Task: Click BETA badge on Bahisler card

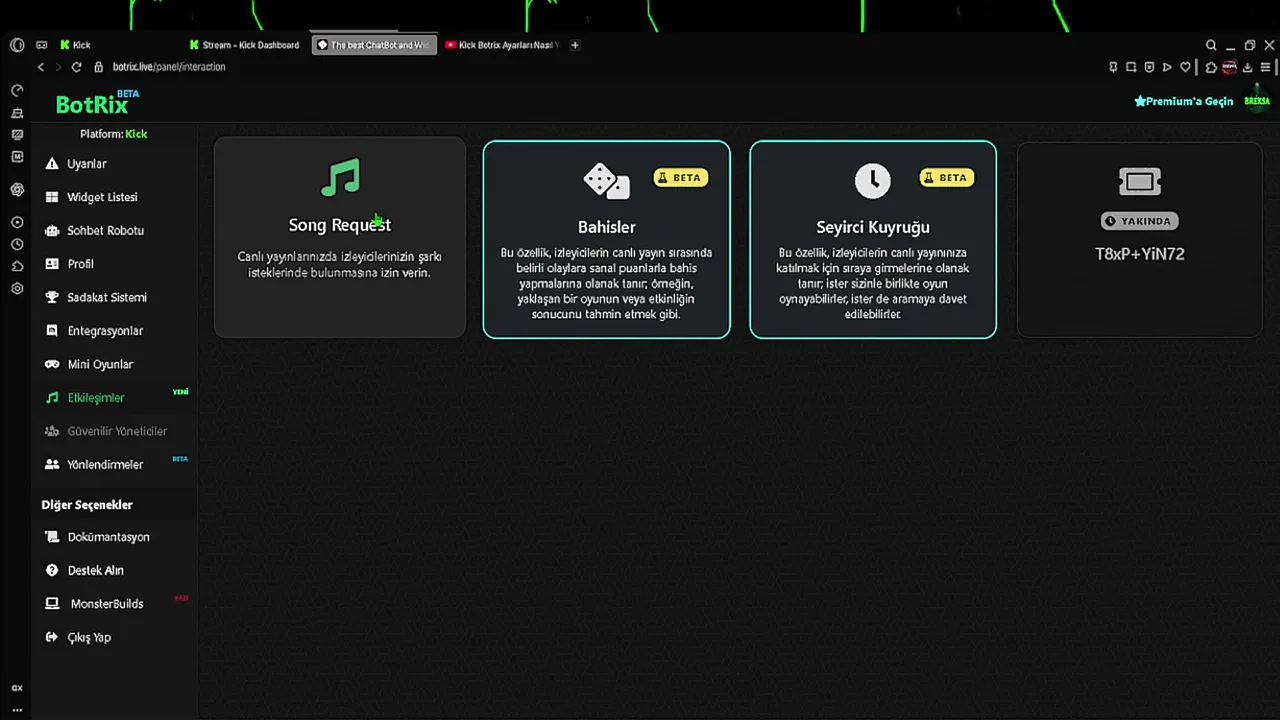Action: click(681, 177)
